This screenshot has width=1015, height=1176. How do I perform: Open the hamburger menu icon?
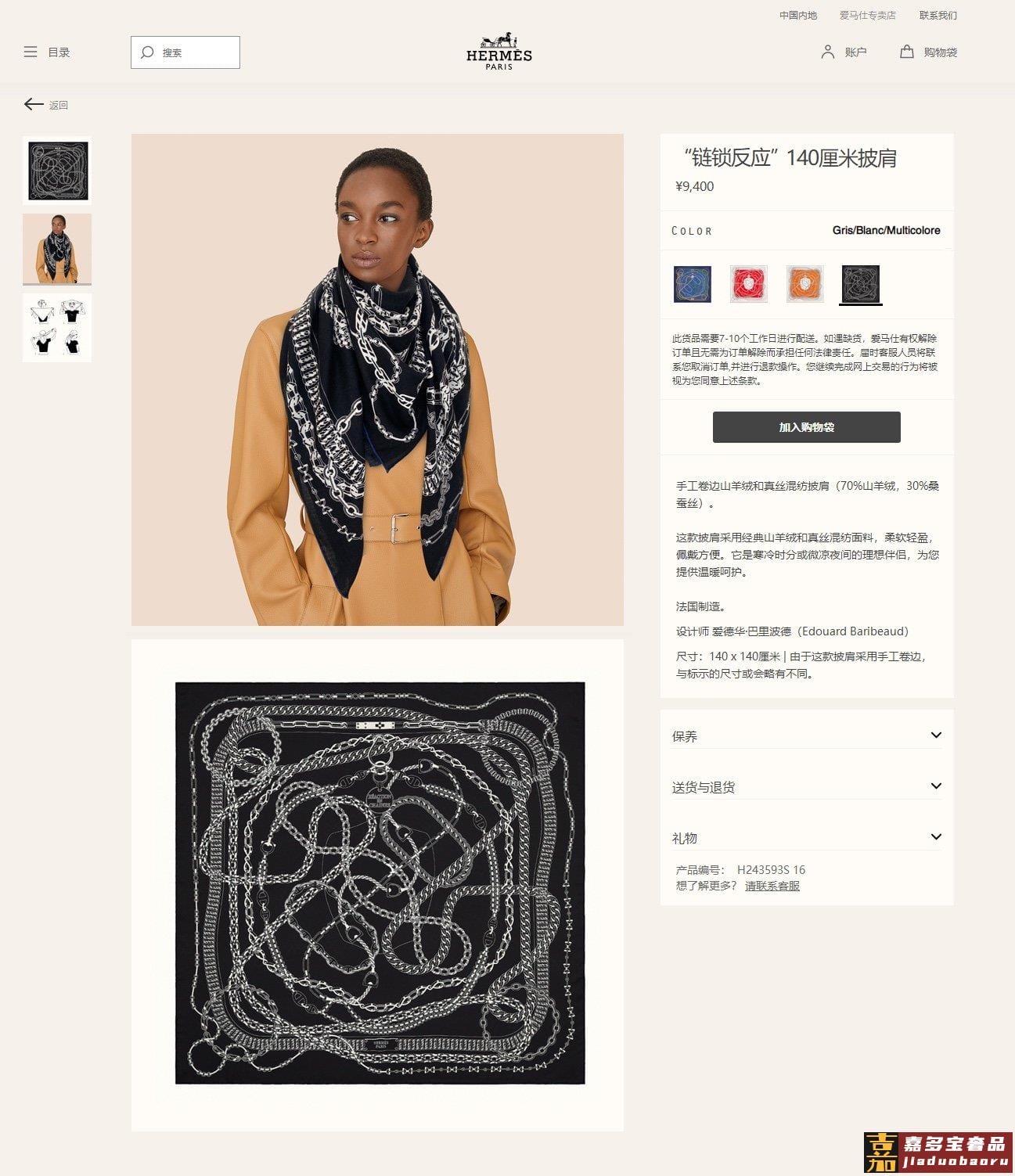pos(31,52)
